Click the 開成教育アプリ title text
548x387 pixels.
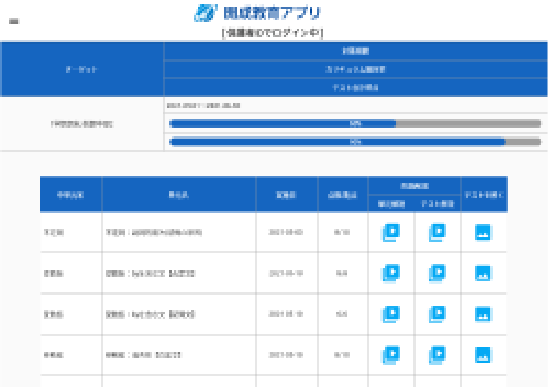pyautogui.click(x=272, y=13)
